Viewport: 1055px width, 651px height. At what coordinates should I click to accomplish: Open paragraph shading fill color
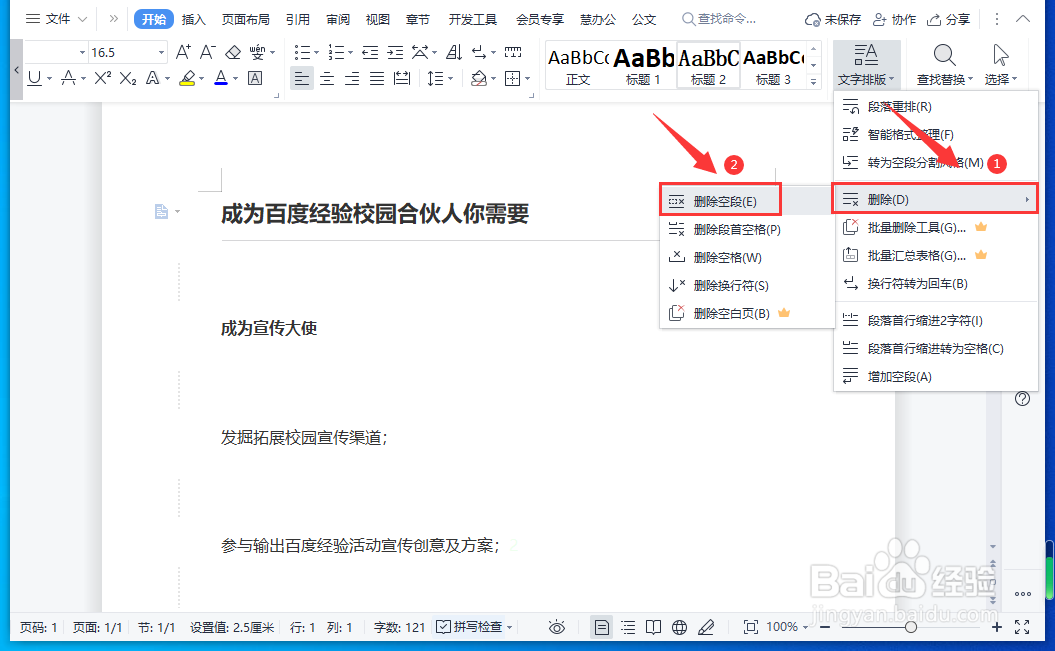[x=478, y=79]
